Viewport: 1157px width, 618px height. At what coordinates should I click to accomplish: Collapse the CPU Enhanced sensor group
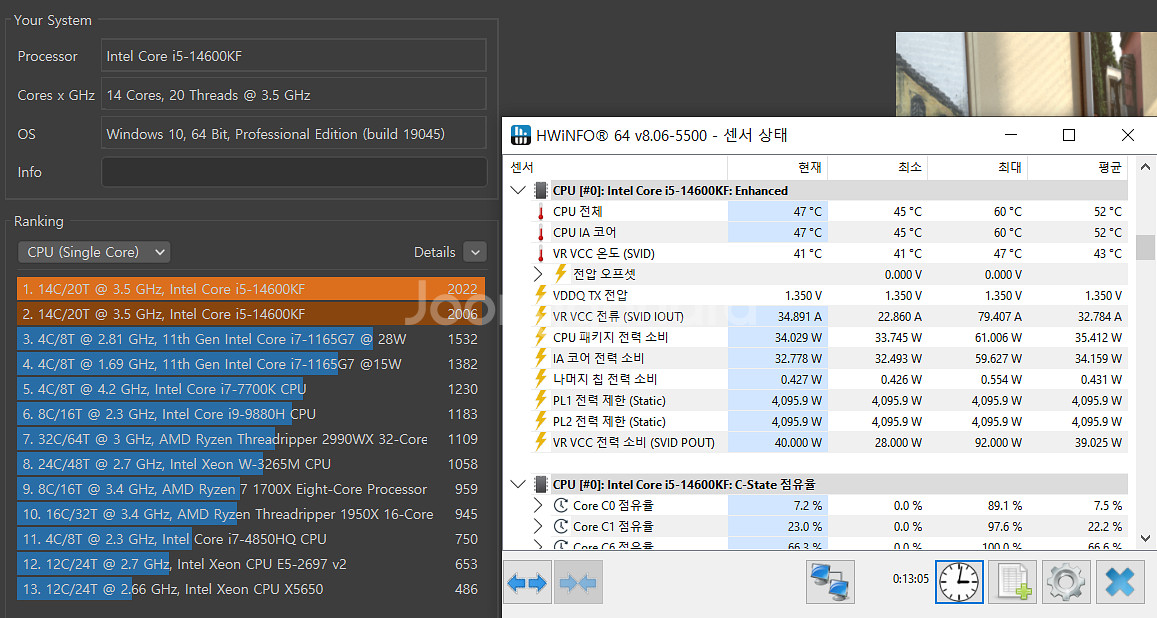(518, 190)
